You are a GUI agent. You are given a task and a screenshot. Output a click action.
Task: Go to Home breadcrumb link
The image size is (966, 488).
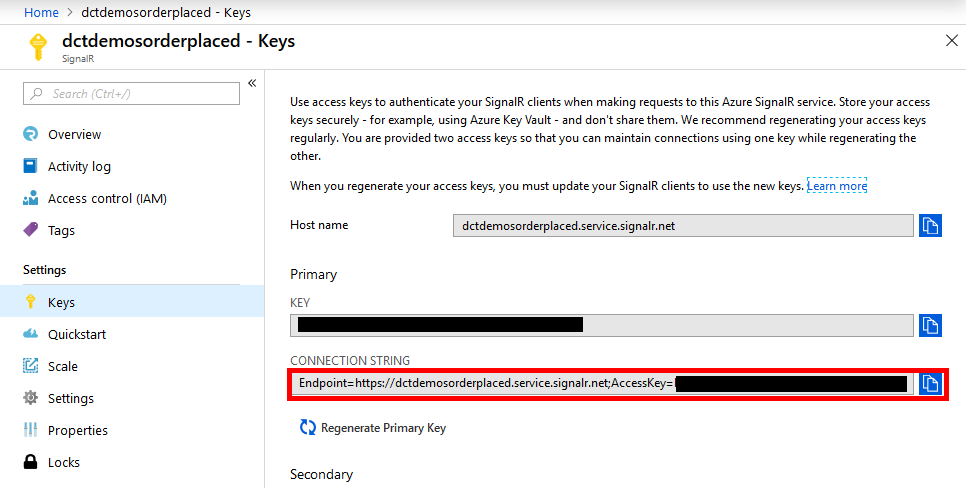pos(41,12)
